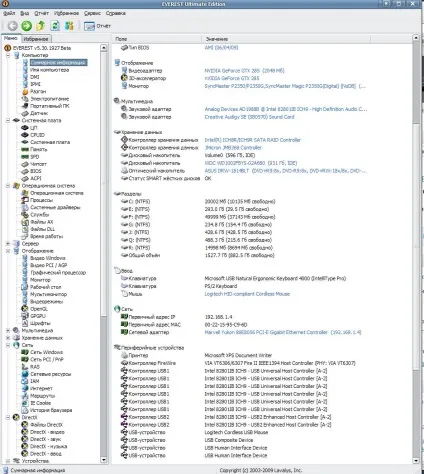Screen dimensions: 424x474
Task: Open the Creative Audigy SE Sound Card link
Action: click(249, 117)
